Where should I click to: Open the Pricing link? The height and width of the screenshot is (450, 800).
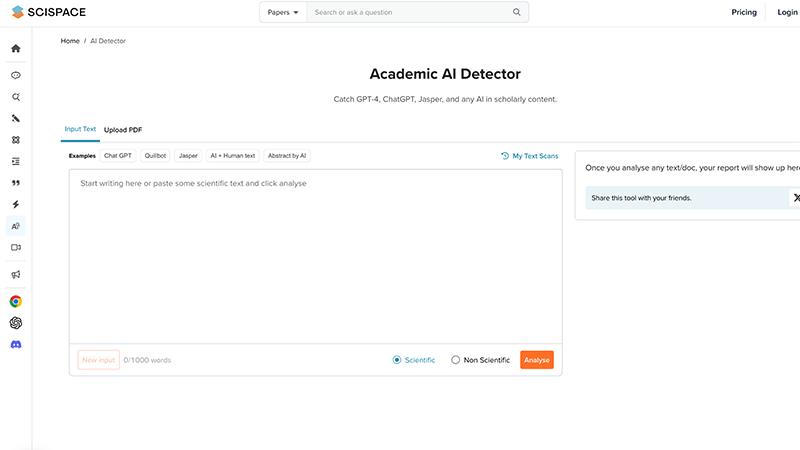click(x=744, y=12)
